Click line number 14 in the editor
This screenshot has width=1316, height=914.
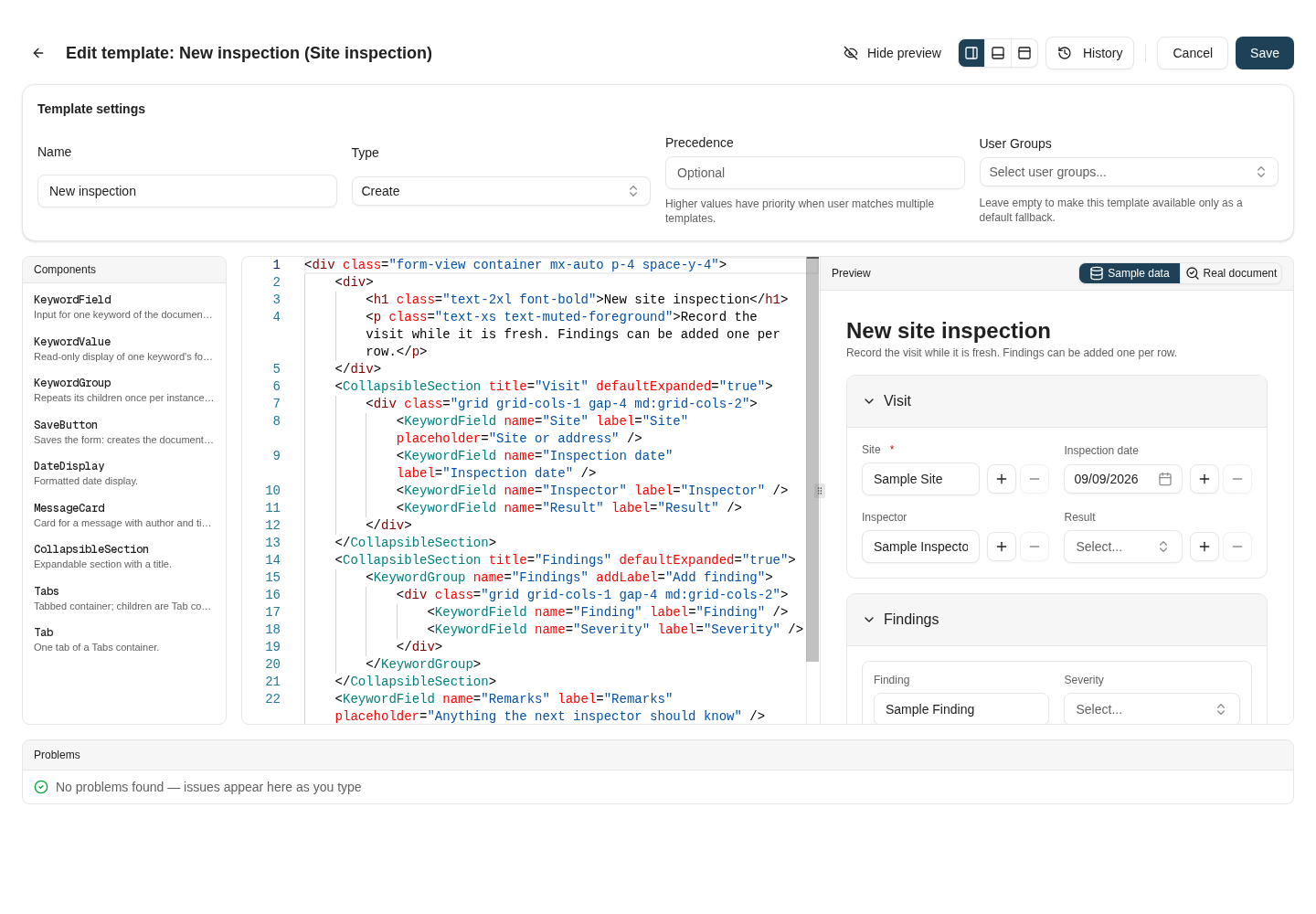click(x=272, y=560)
